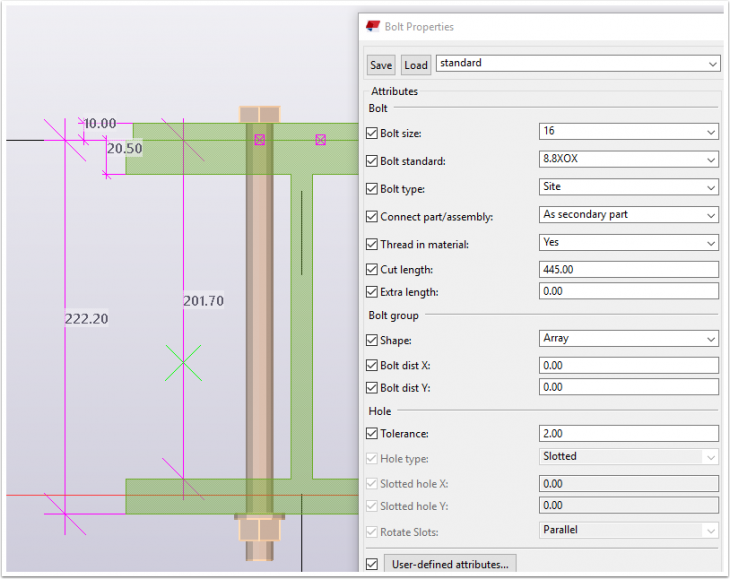Image resolution: width=730 pixels, height=579 pixels.
Task: Click the Tekla icon in dialog title bar
Action: 372,27
